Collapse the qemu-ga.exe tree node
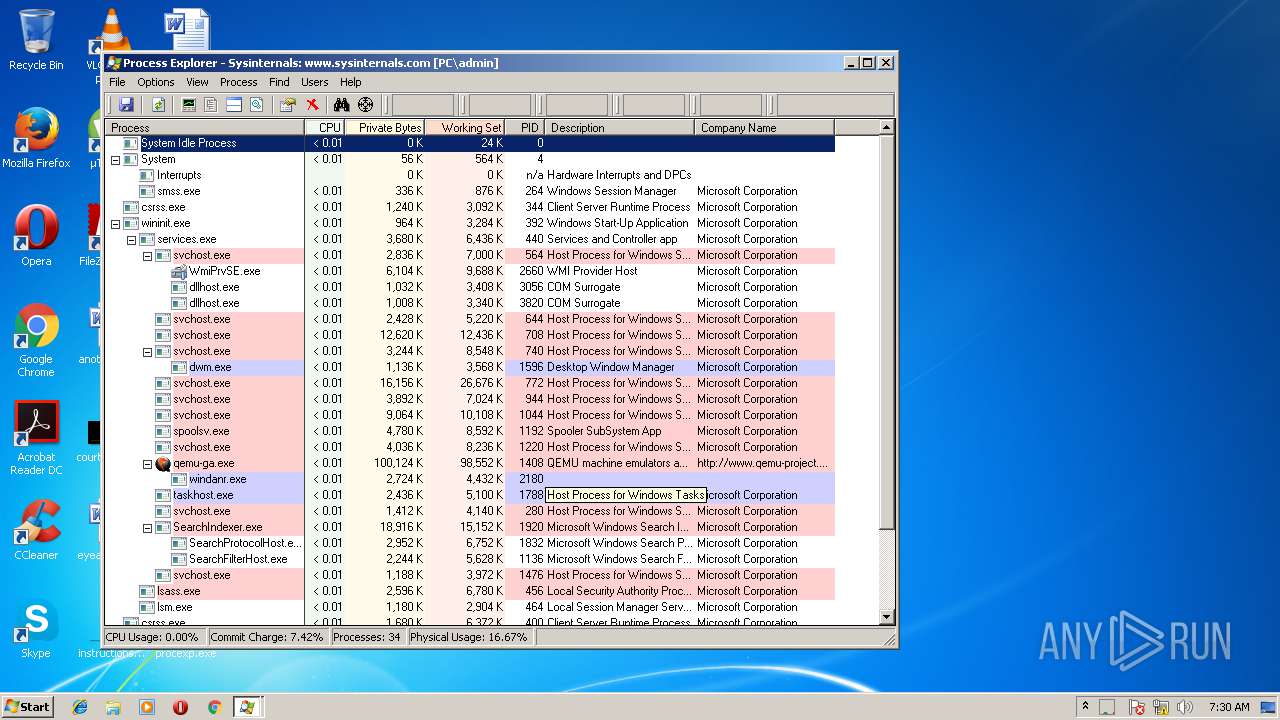1280x720 pixels. click(147, 463)
